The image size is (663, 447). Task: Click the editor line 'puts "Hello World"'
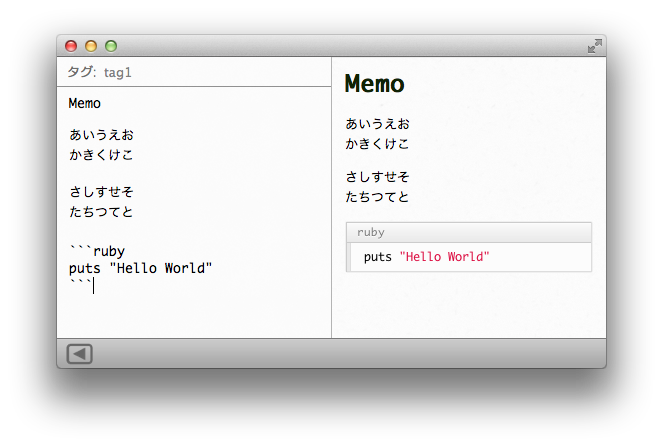(140, 268)
